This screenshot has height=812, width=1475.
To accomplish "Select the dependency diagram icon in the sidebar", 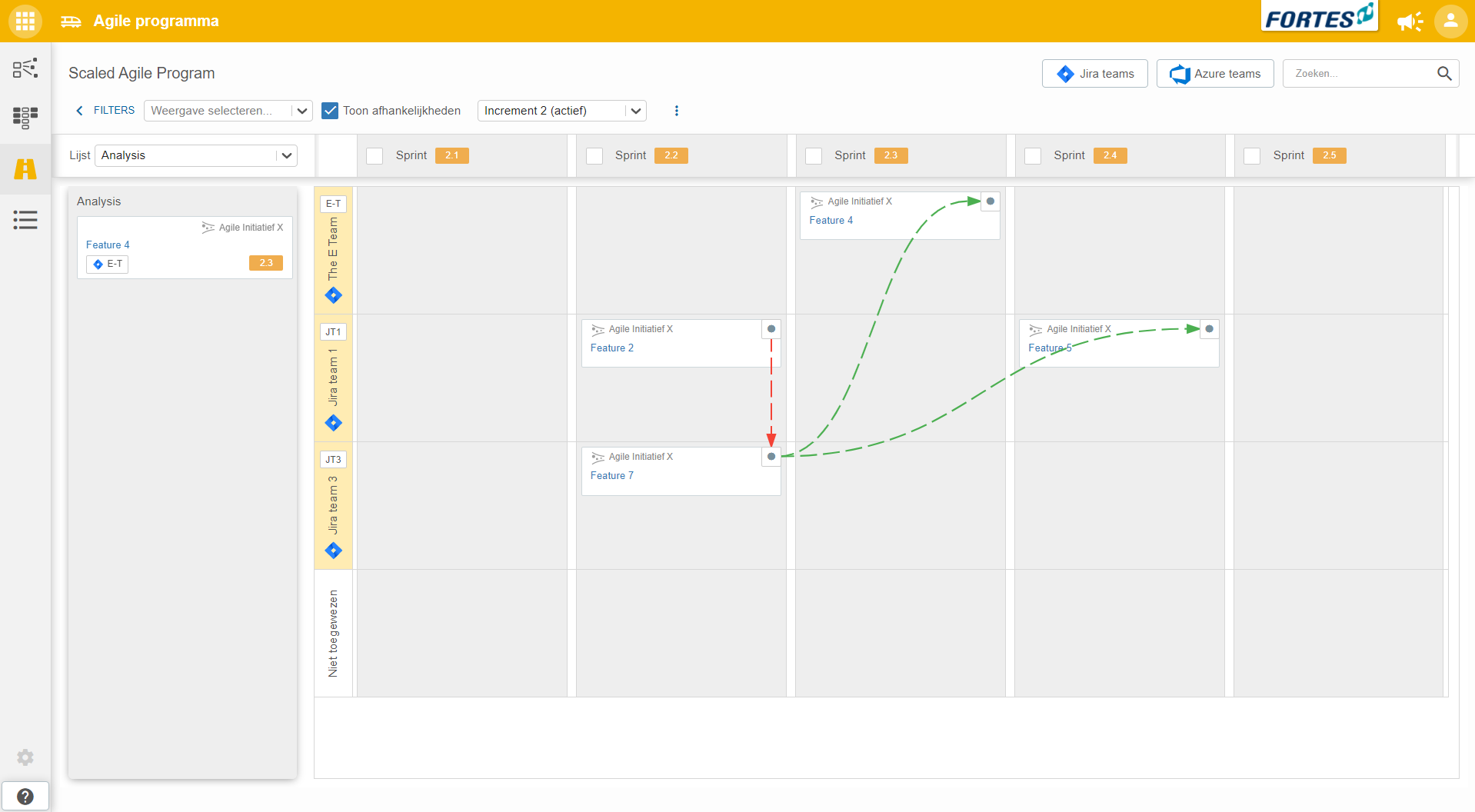I will pyautogui.click(x=25, y=68).
